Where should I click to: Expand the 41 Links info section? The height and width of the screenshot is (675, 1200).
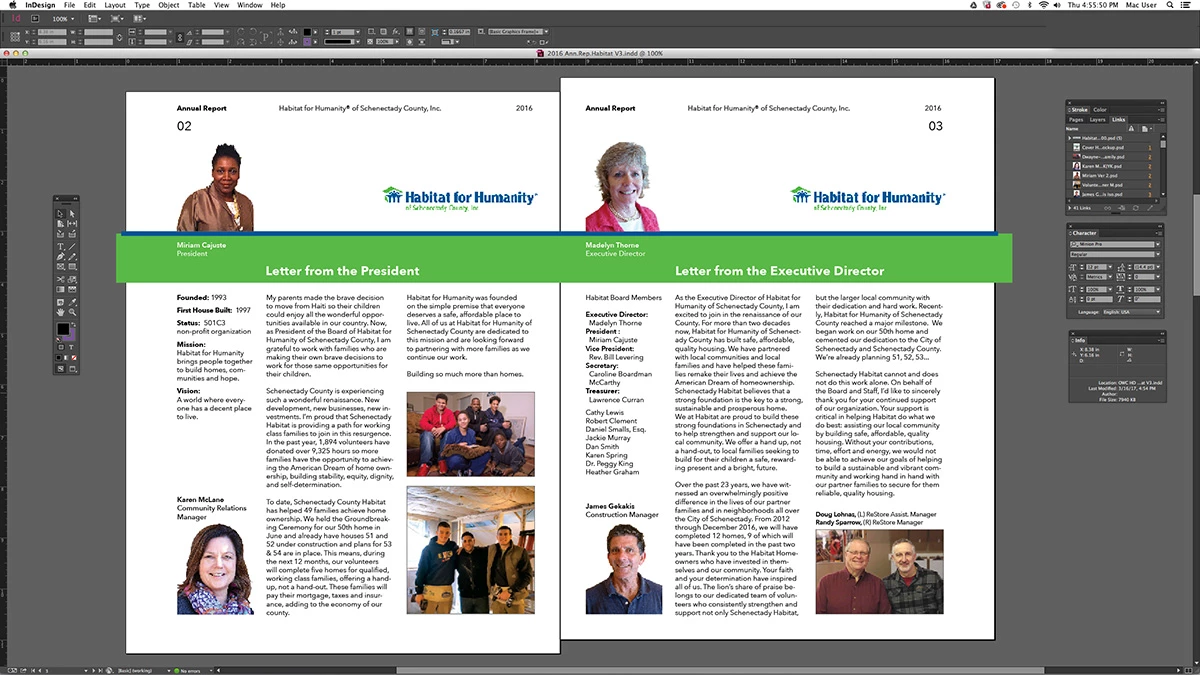click(1069, 208)
